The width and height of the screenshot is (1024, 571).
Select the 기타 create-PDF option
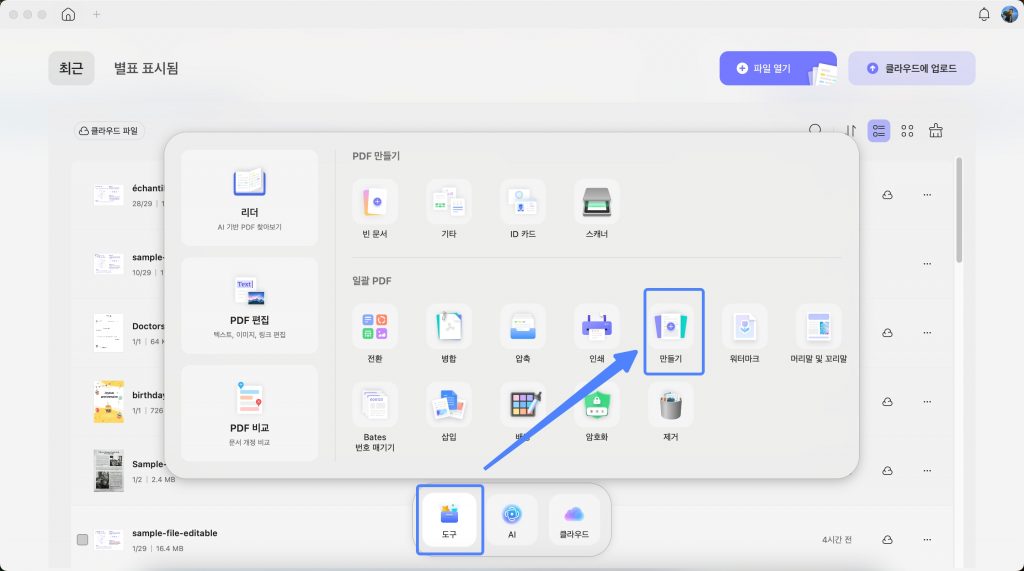tap(449, 210)
